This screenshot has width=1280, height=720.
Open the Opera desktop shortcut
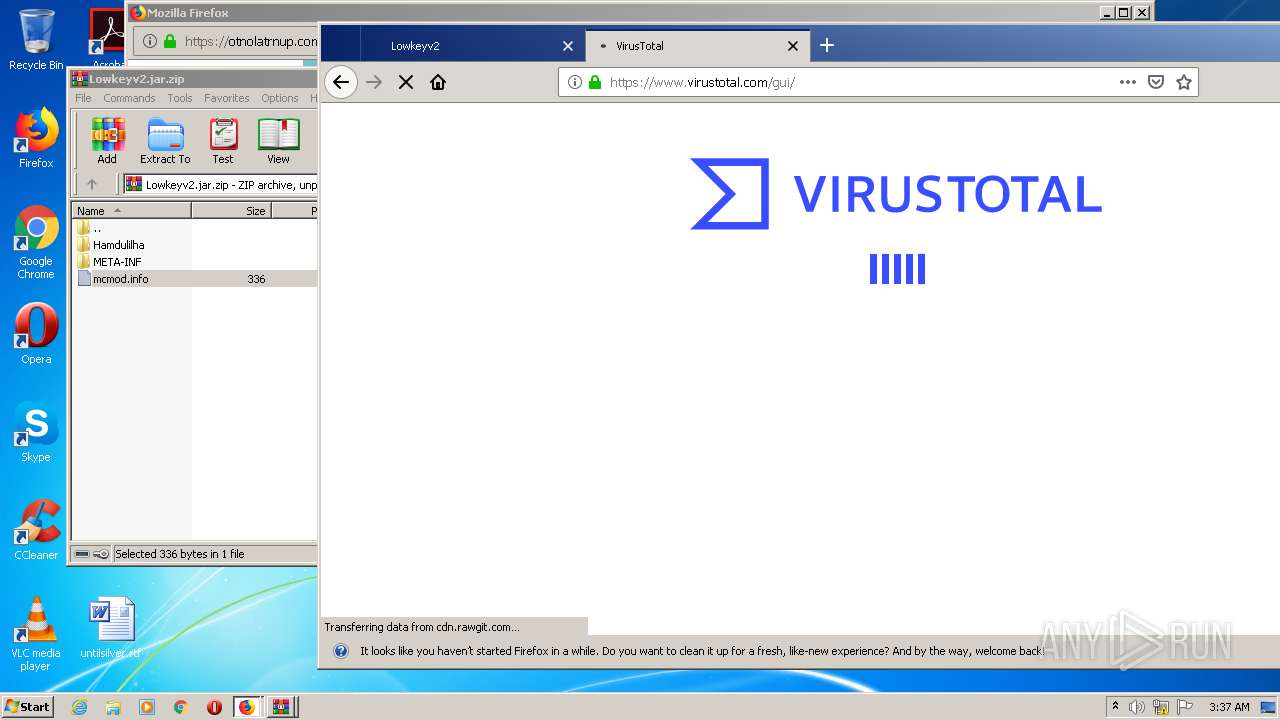coord(36,334)
